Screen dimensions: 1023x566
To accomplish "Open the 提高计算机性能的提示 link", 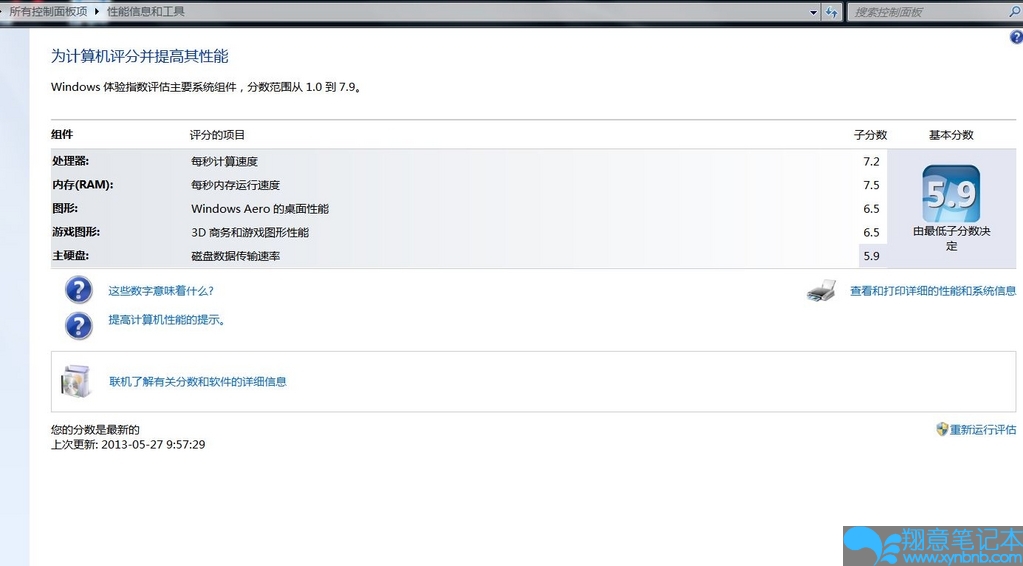I will click(x=166, y=320).
